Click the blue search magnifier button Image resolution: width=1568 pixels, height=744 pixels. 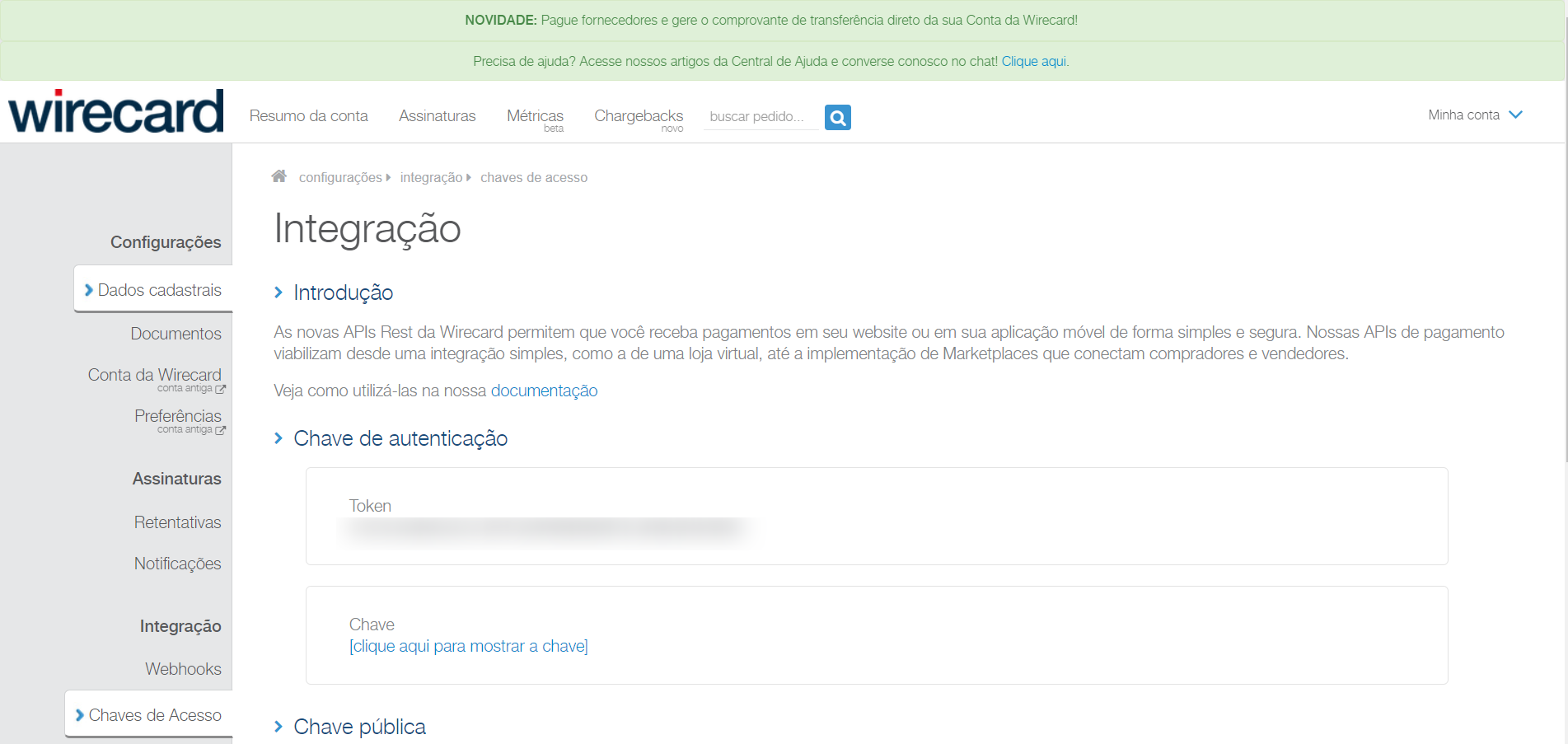click(x=838, y=118)
